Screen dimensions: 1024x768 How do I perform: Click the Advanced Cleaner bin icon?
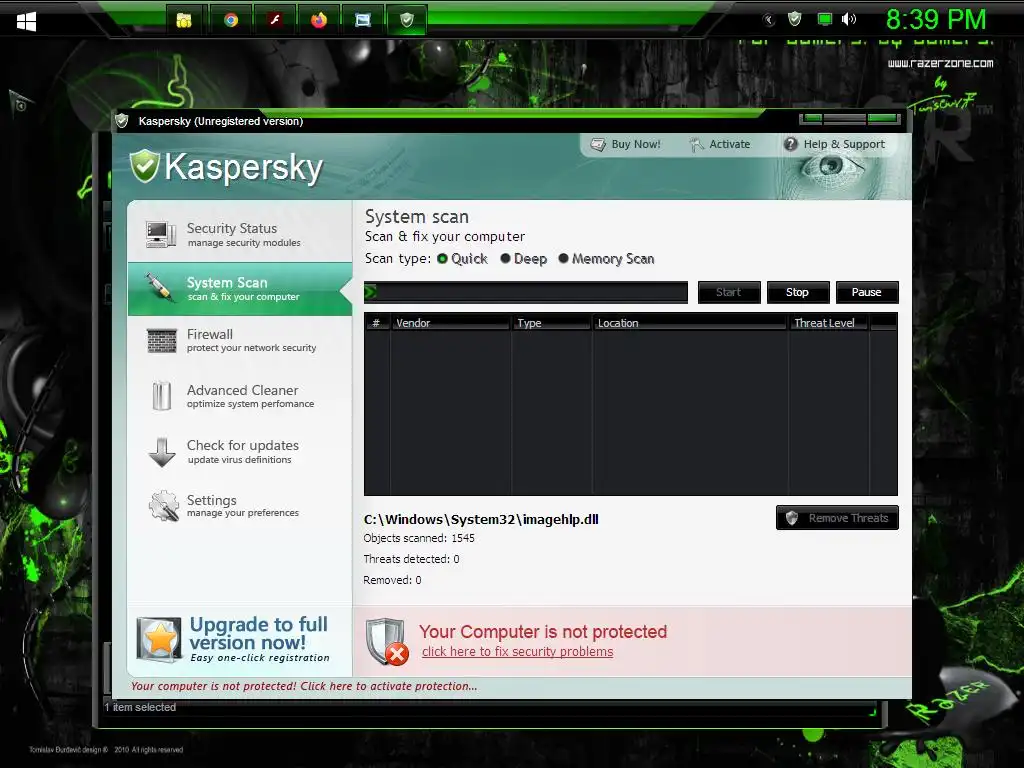pyautogui.click(x=161, y=396)
